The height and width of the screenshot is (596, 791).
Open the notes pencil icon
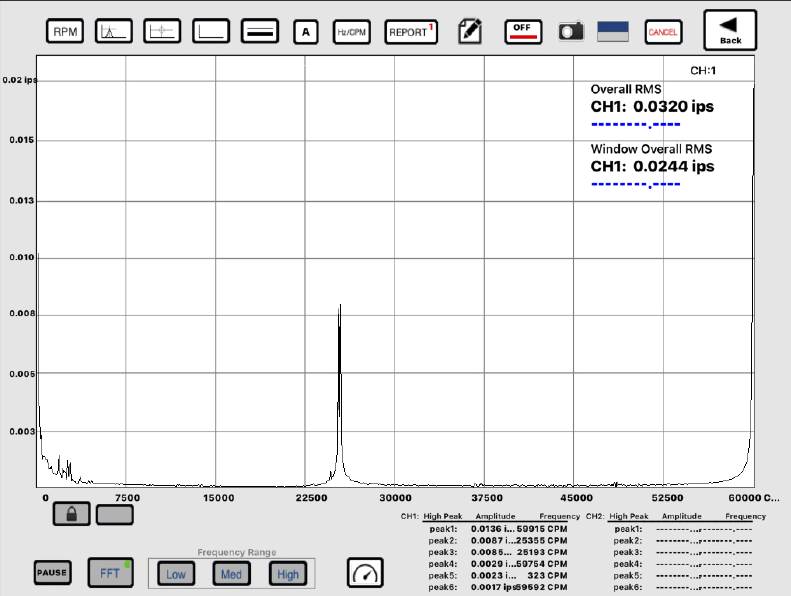[470, 31]
